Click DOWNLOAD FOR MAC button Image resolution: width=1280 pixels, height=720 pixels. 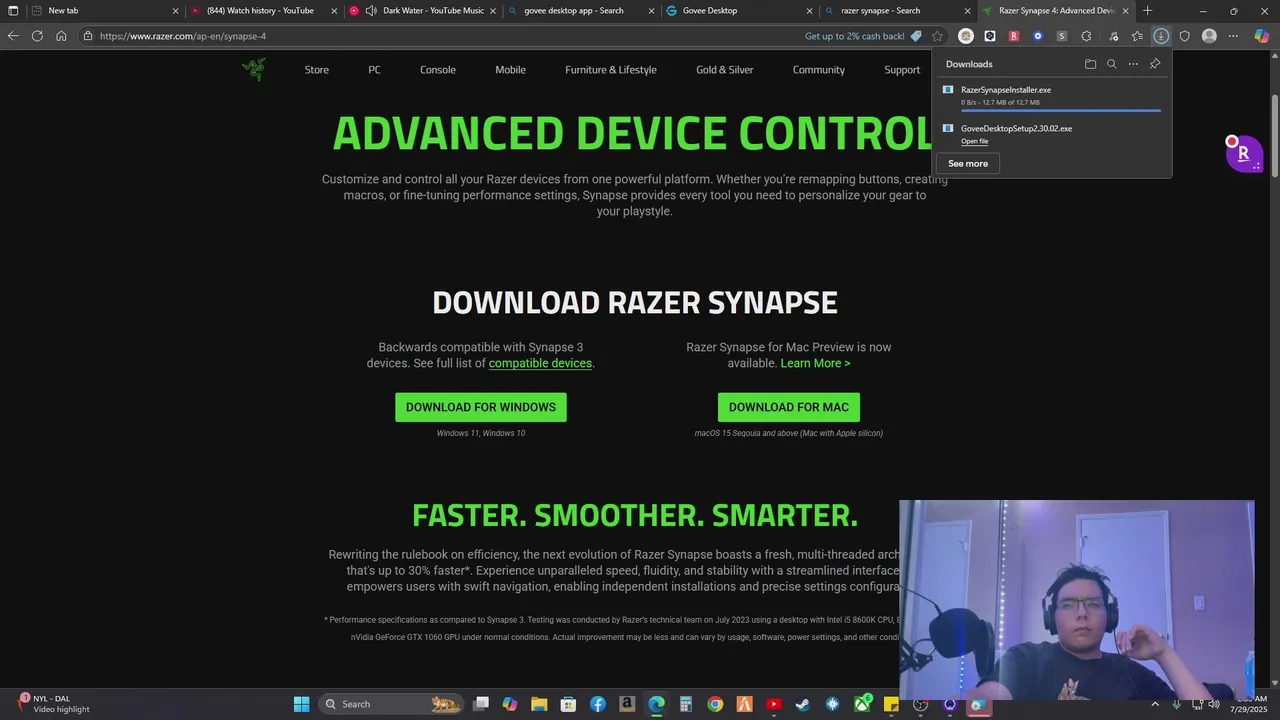[789, 407]
